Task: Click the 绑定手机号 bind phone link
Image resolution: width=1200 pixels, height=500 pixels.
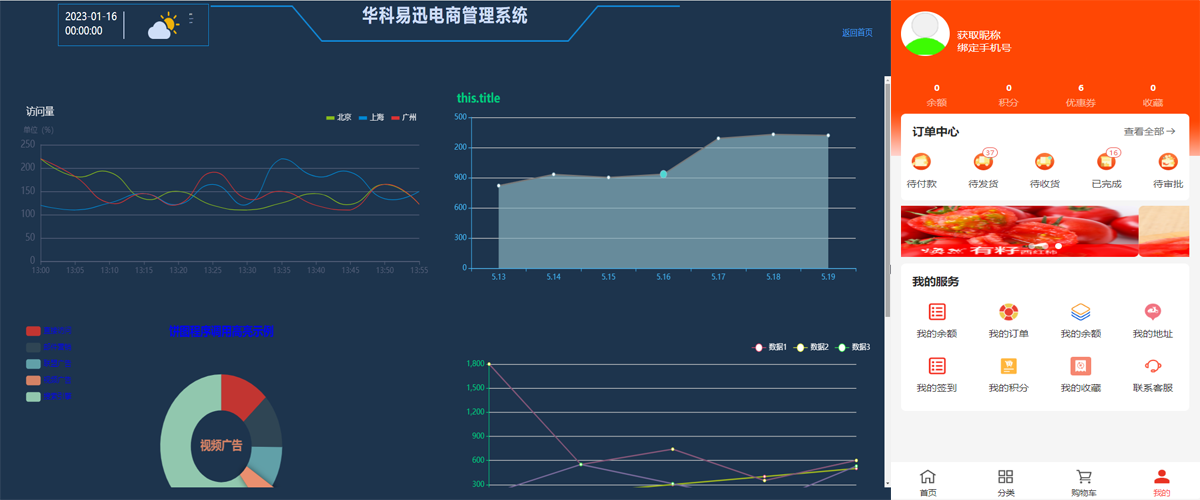Action: coord(983,47)
